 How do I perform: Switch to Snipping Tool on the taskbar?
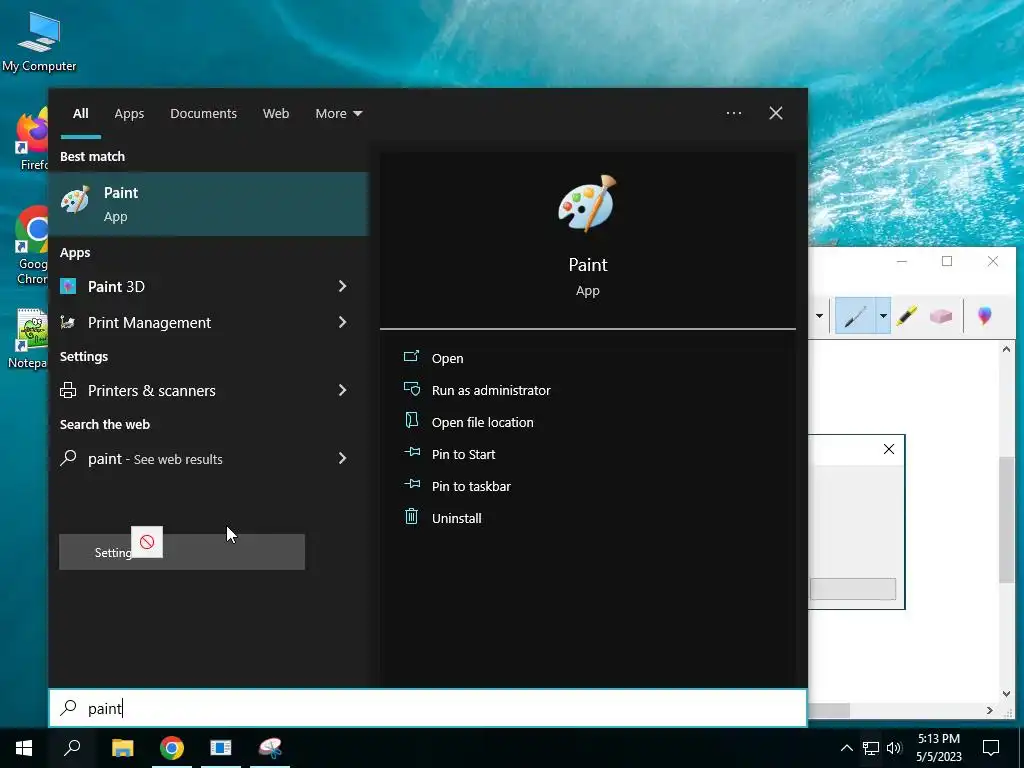pos(270,748)
